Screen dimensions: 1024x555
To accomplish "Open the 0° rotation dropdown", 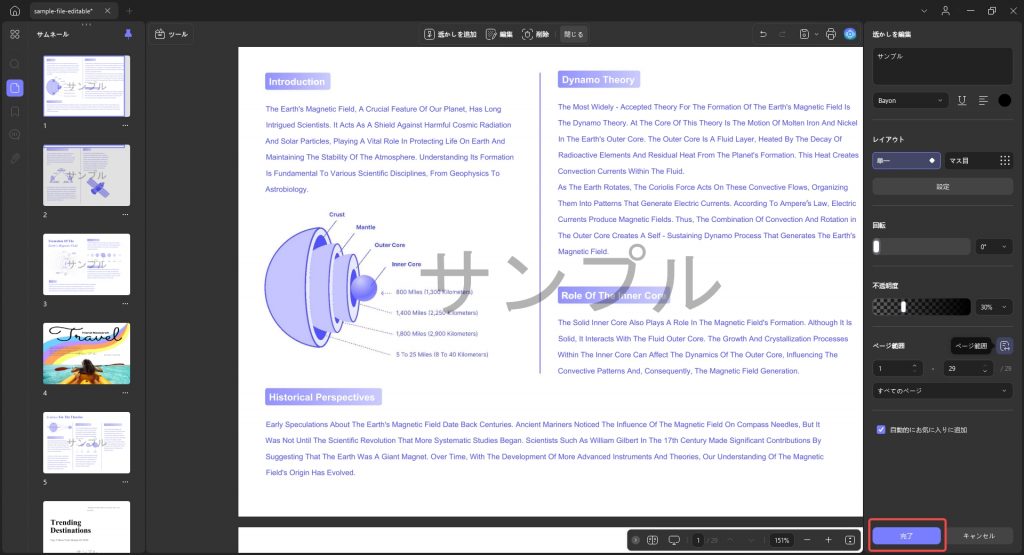I will [x=994, y=246].
